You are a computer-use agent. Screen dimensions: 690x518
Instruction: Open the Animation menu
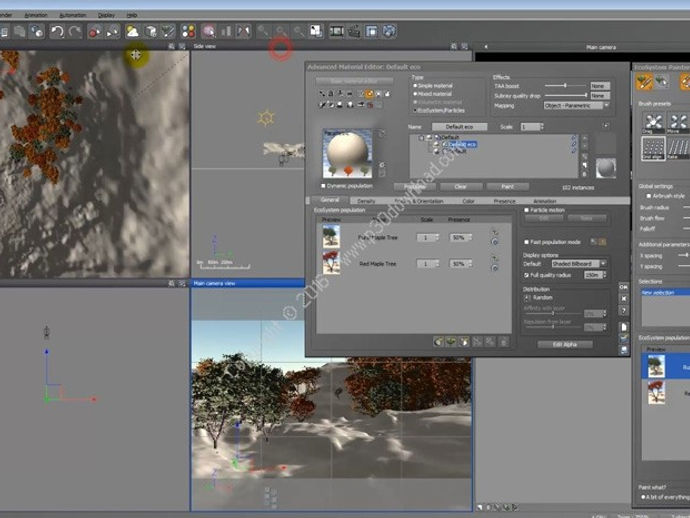[x=36, y=15]
